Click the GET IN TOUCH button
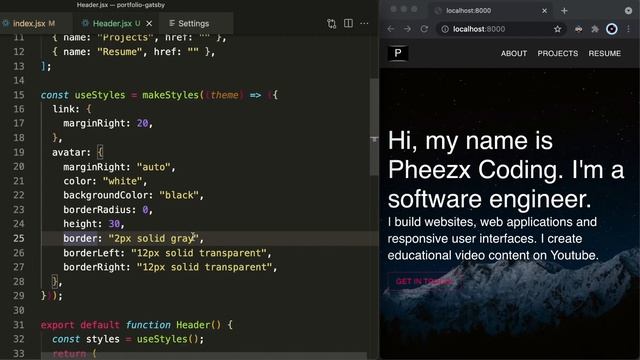This screenshot has width=640, height=360. click(424, 281)
